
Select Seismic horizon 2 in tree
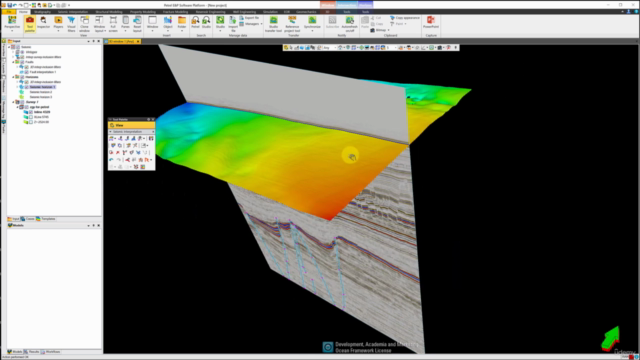tap(41, 92)
